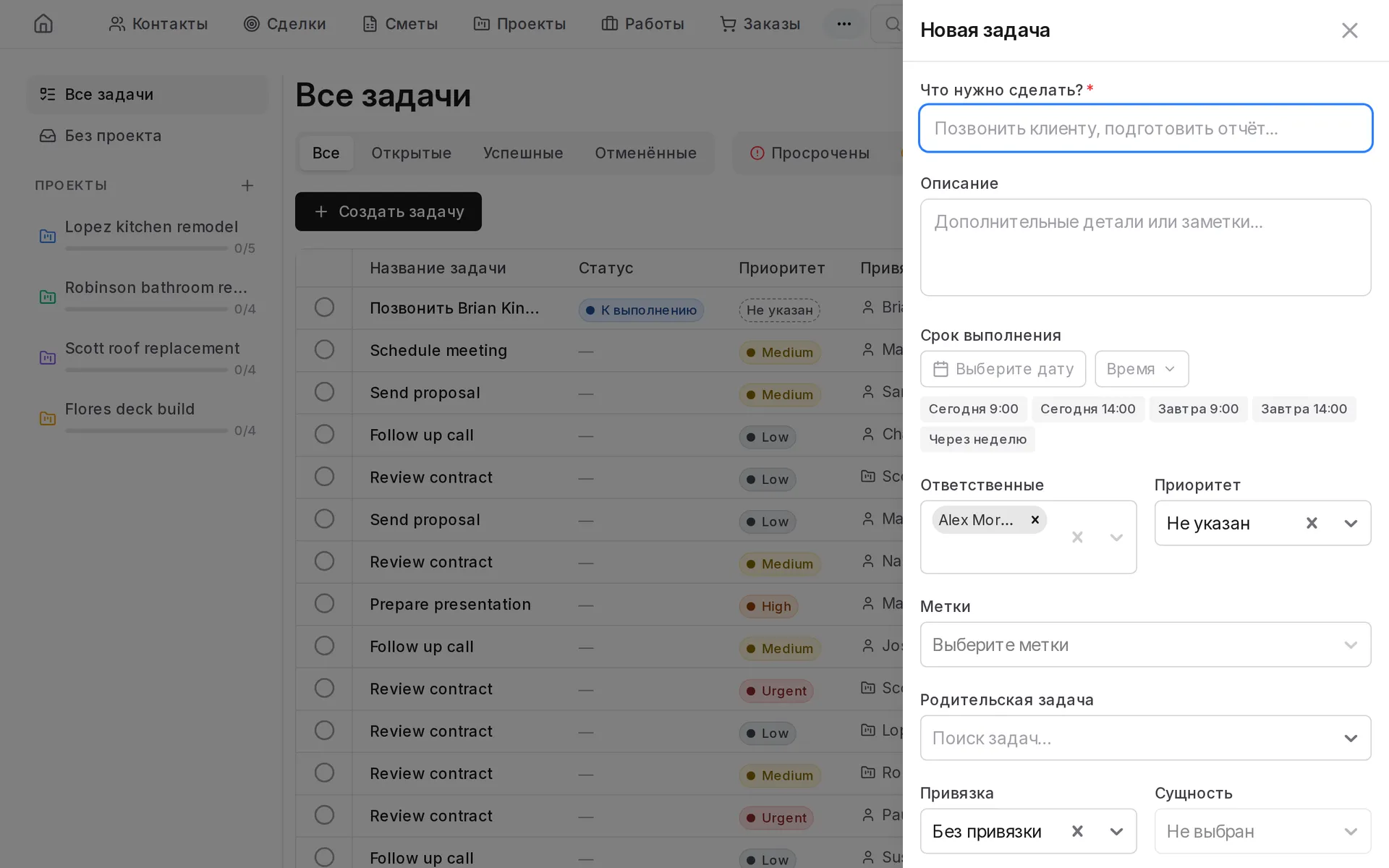Focus the Описание text area
The height and width of the screenshot is (868, 1389).
(1145, 247)
